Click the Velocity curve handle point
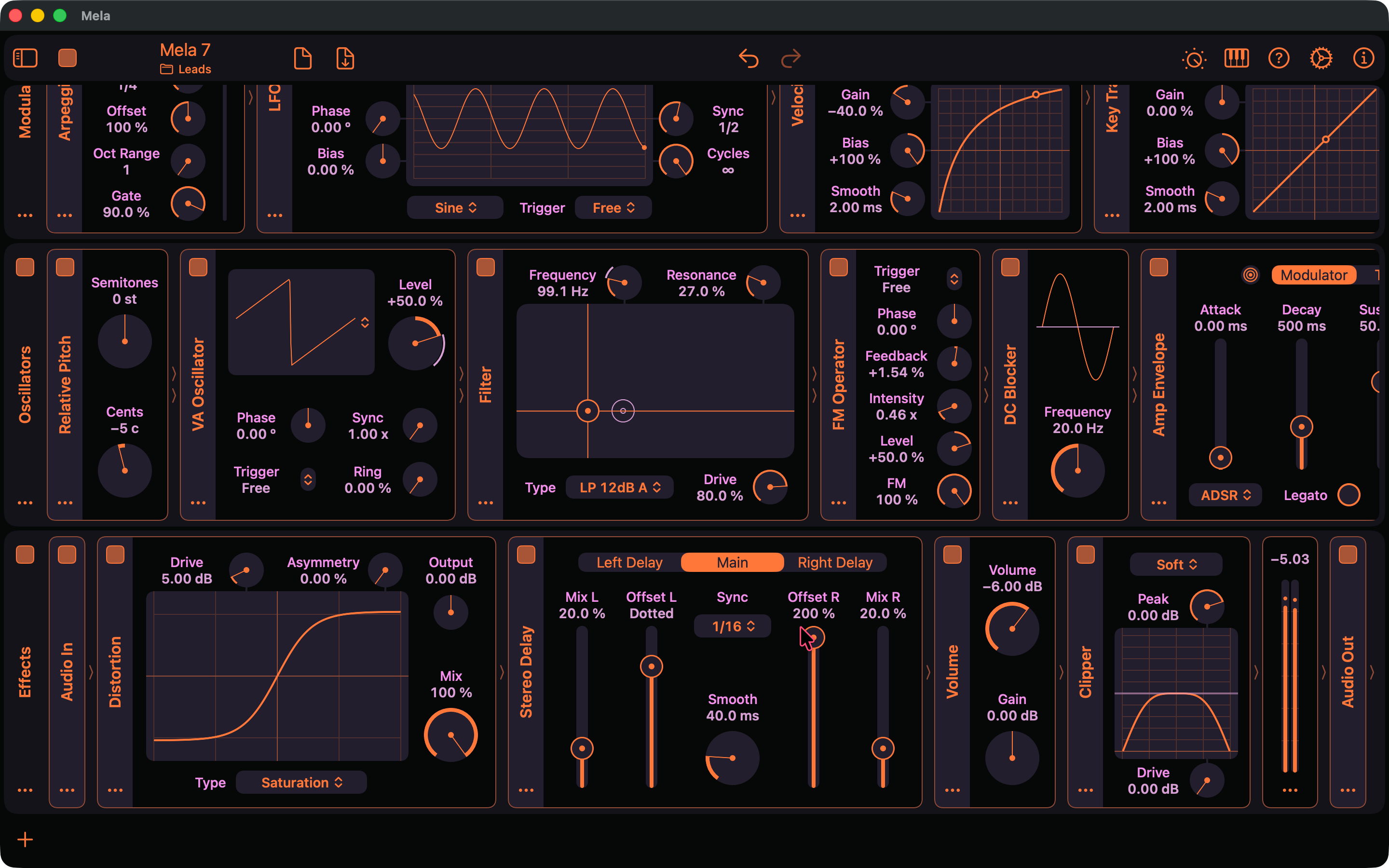This screenshot has height=868, width=1389. pyautogui.click(x=1036, y=95)
